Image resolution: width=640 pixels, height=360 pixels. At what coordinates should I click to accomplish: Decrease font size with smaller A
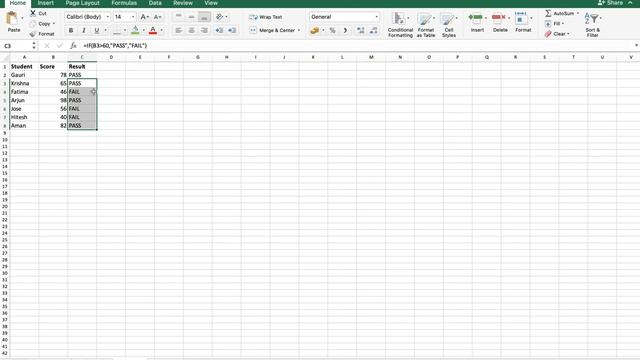[x=158, y=17]
